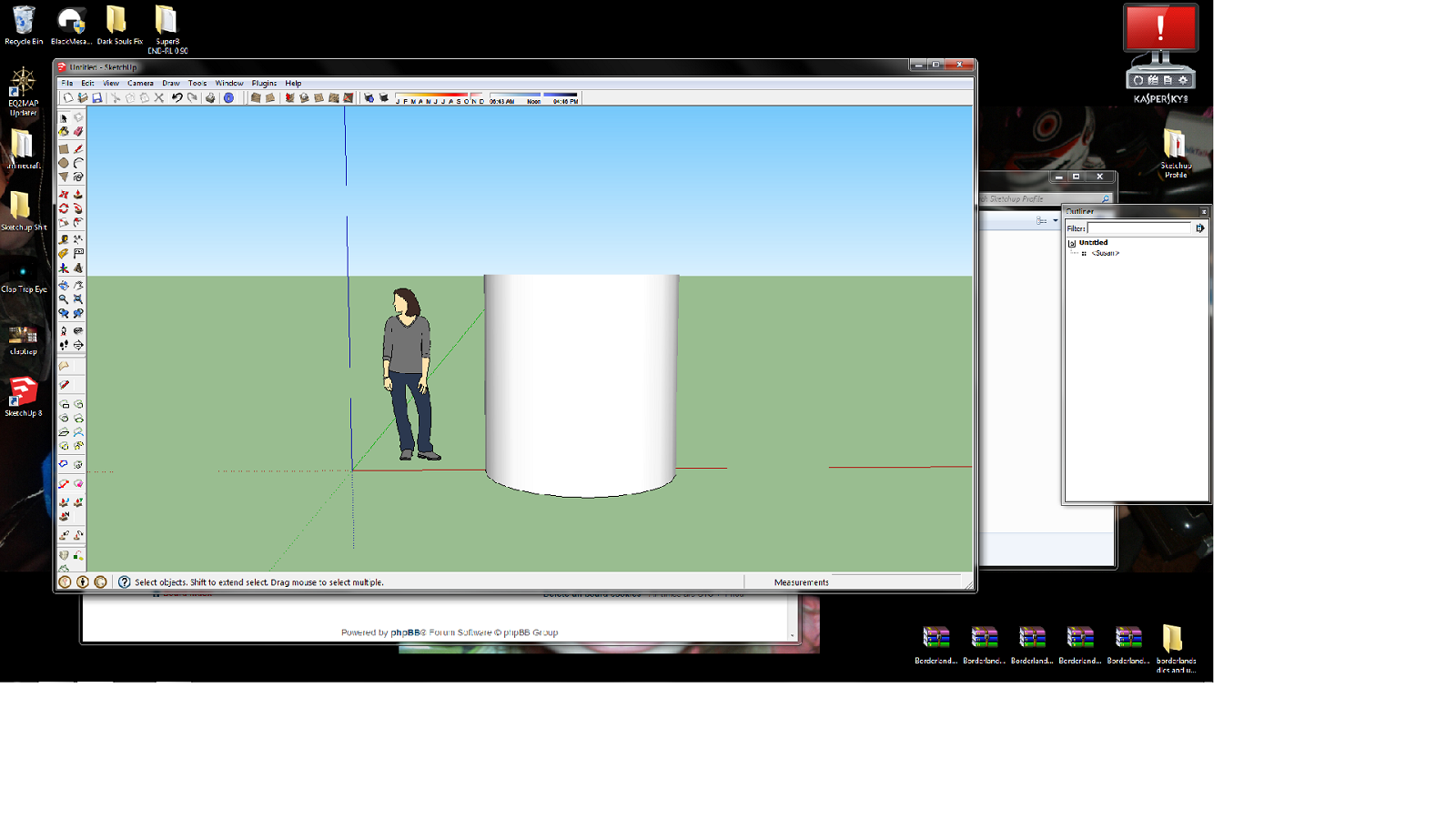The height and width of the screenshot is (819, 1456).
Task: Click the Measurements value box
Action: click(896, 582)
